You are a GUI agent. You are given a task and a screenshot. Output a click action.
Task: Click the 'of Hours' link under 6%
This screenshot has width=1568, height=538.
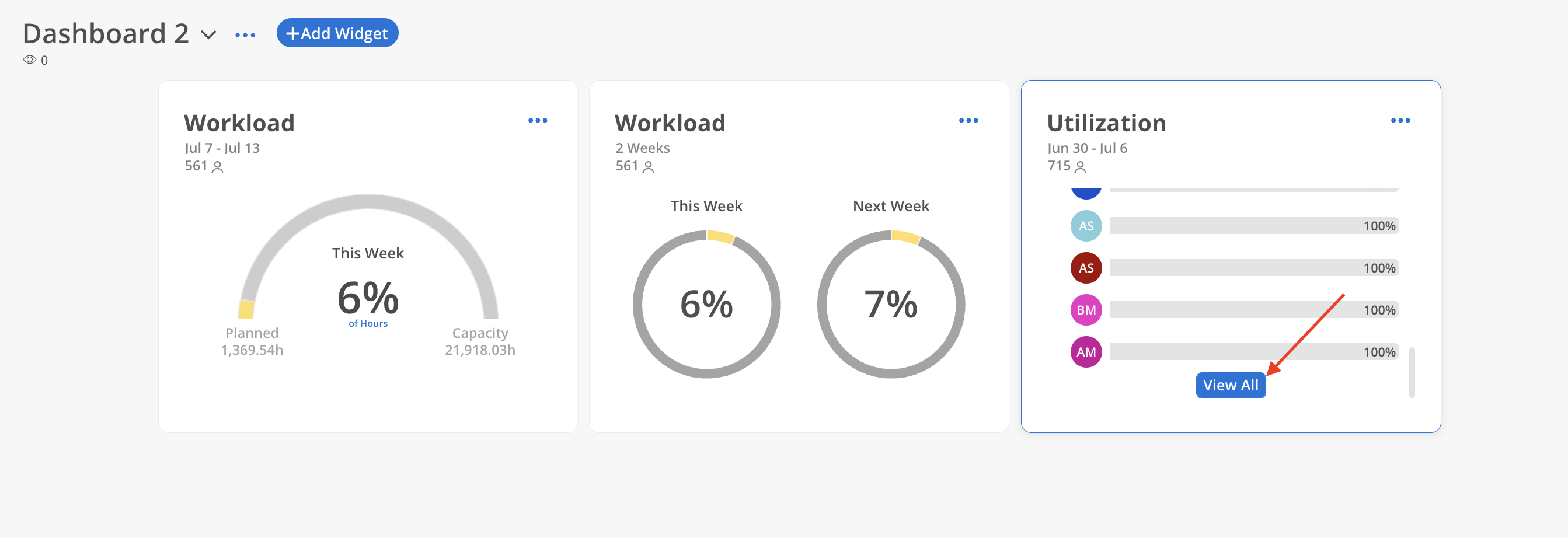click(x=368, y=324)
